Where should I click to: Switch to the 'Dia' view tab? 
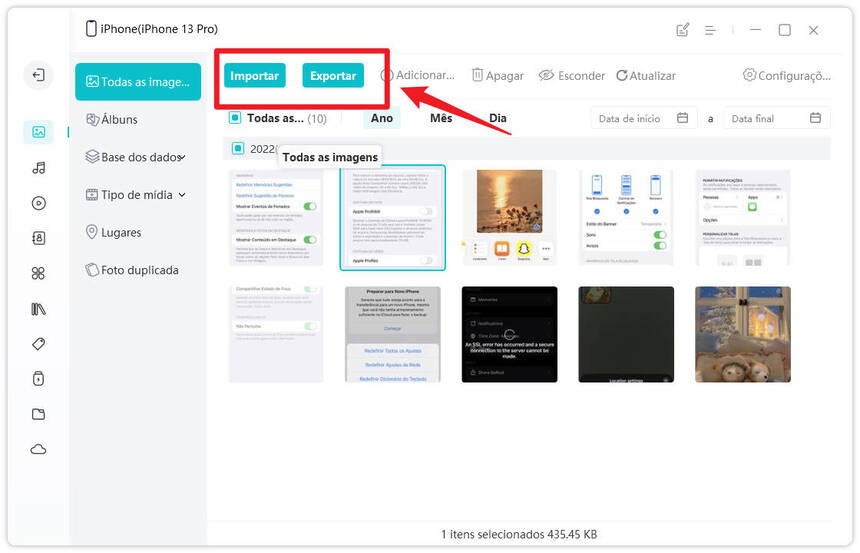(498, 118)
